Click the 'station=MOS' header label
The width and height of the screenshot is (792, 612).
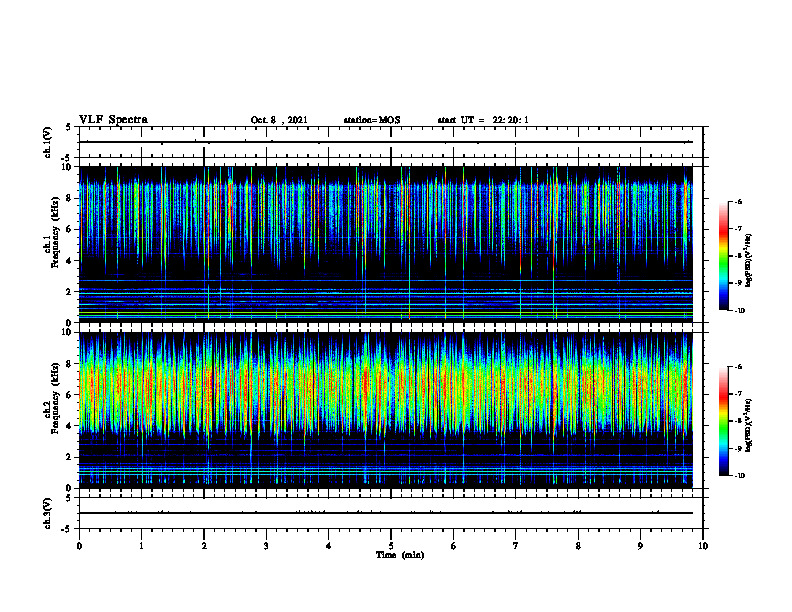[x=372, y=120]
